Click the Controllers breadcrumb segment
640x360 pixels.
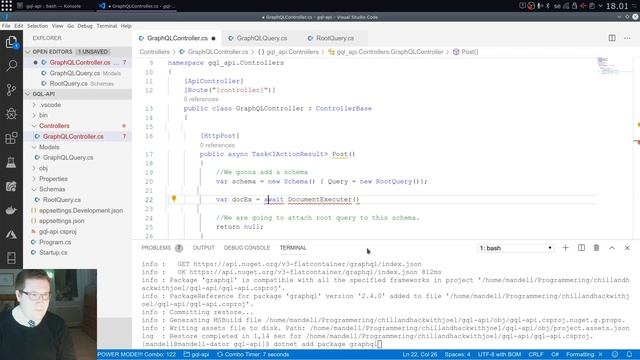point(154,52)
